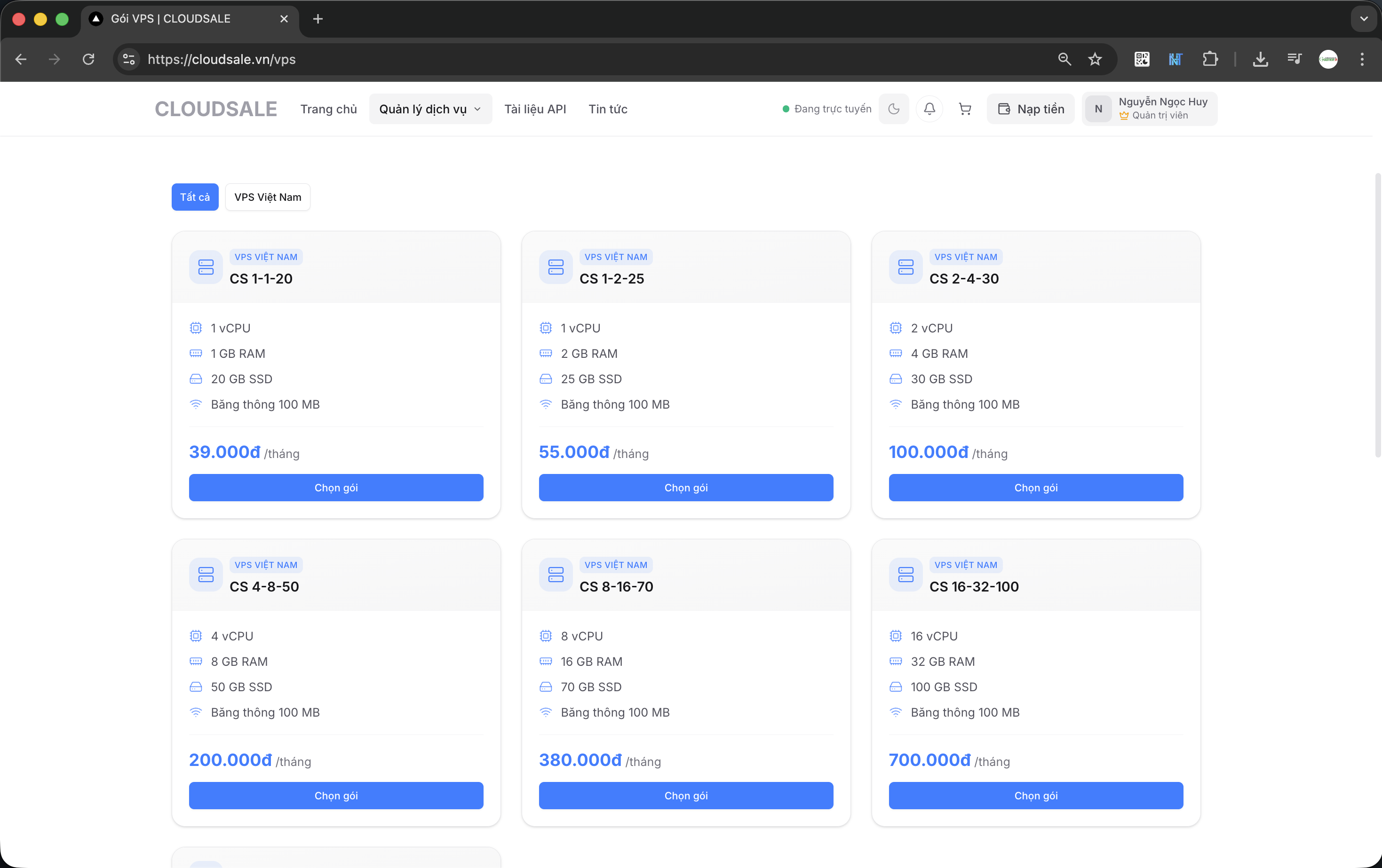Choose the CS 8-16-70 plan
The image size is (1382, 868).
[686, 796]
